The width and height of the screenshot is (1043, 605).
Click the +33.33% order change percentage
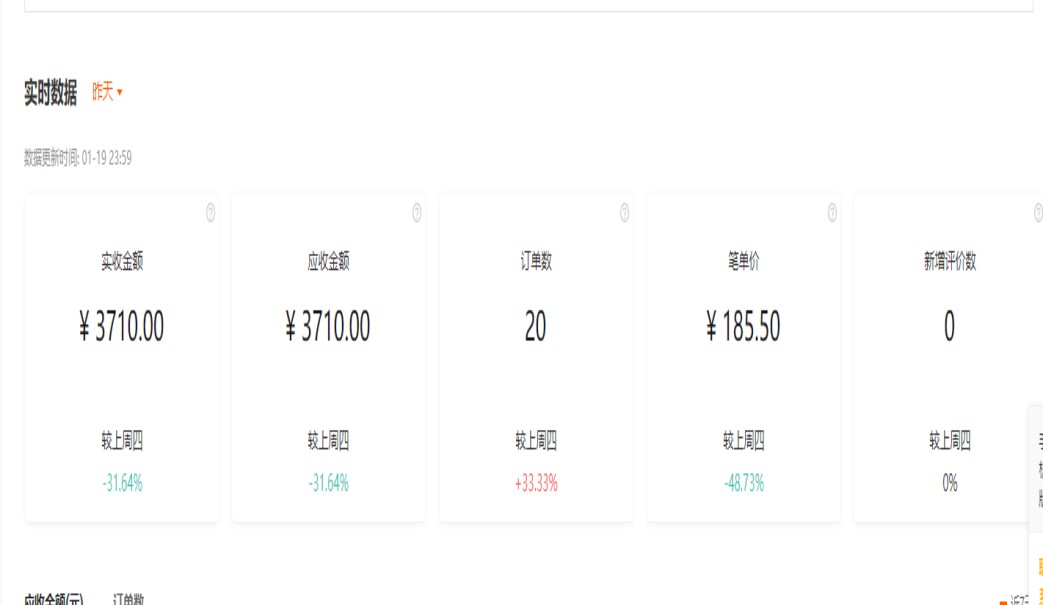coord(535,484)
